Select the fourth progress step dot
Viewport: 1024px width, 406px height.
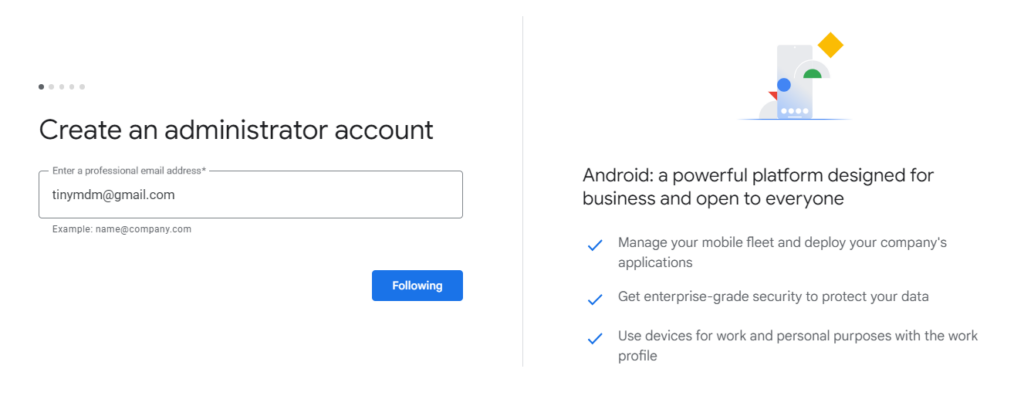[72, 86]
